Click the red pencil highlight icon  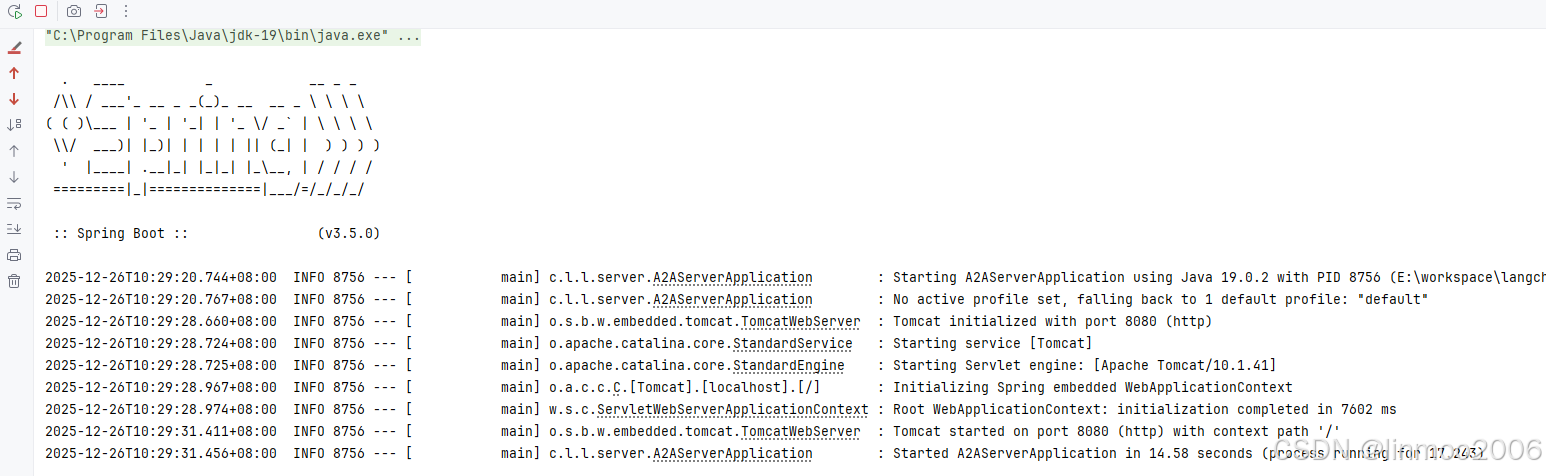coord(14,47)
